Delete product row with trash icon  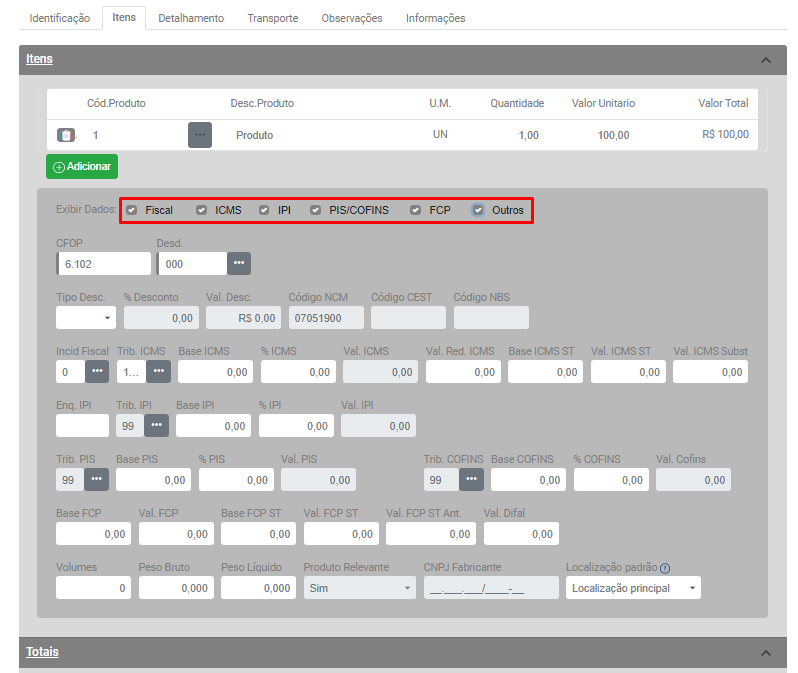(x=65, y=135)
